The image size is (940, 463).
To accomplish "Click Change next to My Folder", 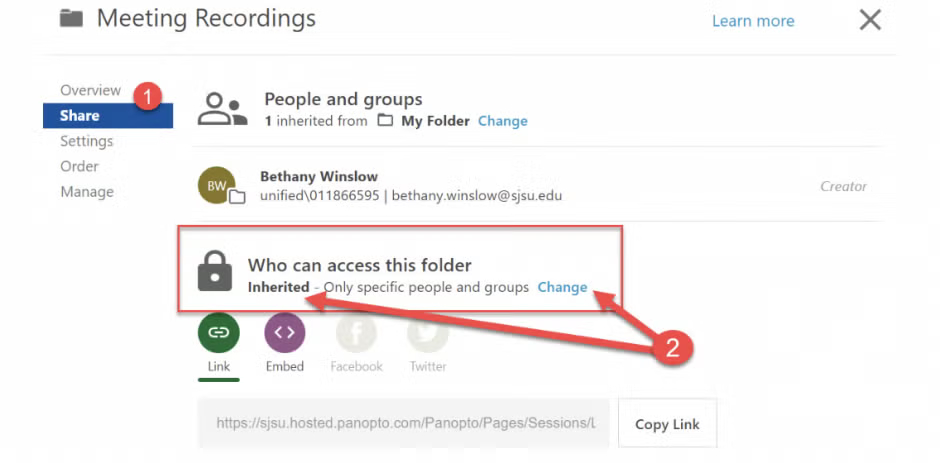I will 502,121.
